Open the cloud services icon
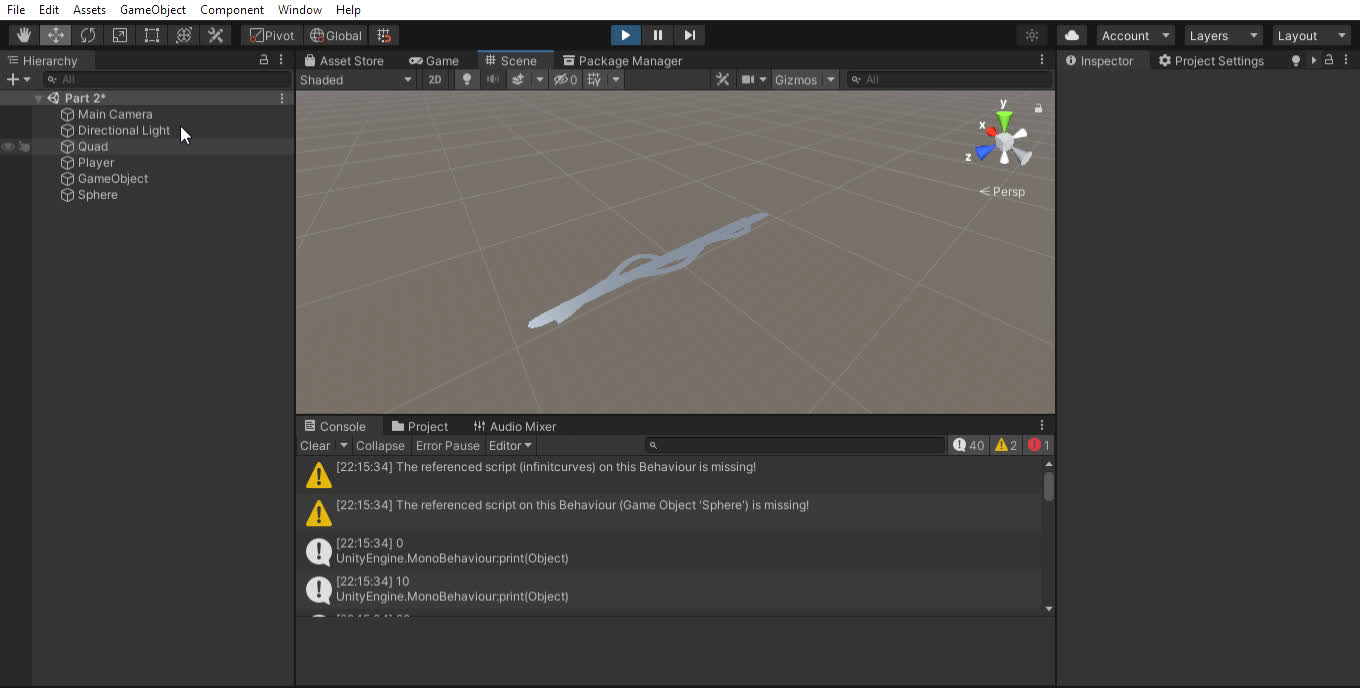The image size is (1360, 688). tap(1071, 35)
